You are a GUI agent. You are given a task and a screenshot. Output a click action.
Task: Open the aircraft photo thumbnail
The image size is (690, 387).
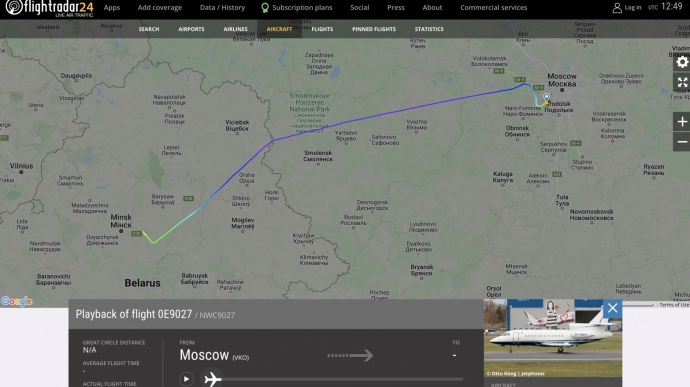[x=553, y=338]
